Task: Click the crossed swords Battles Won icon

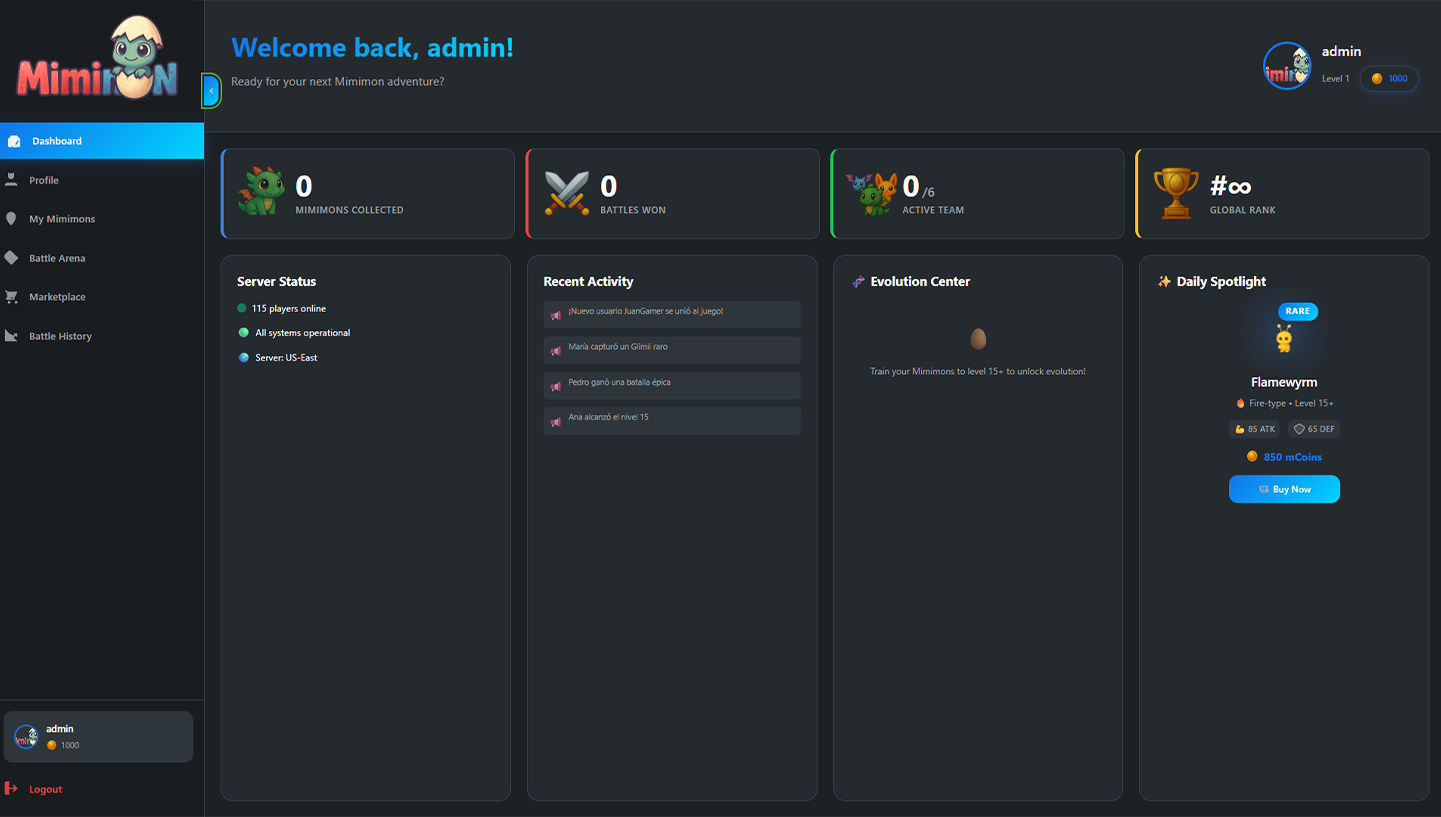Action: tap(566, 193)
